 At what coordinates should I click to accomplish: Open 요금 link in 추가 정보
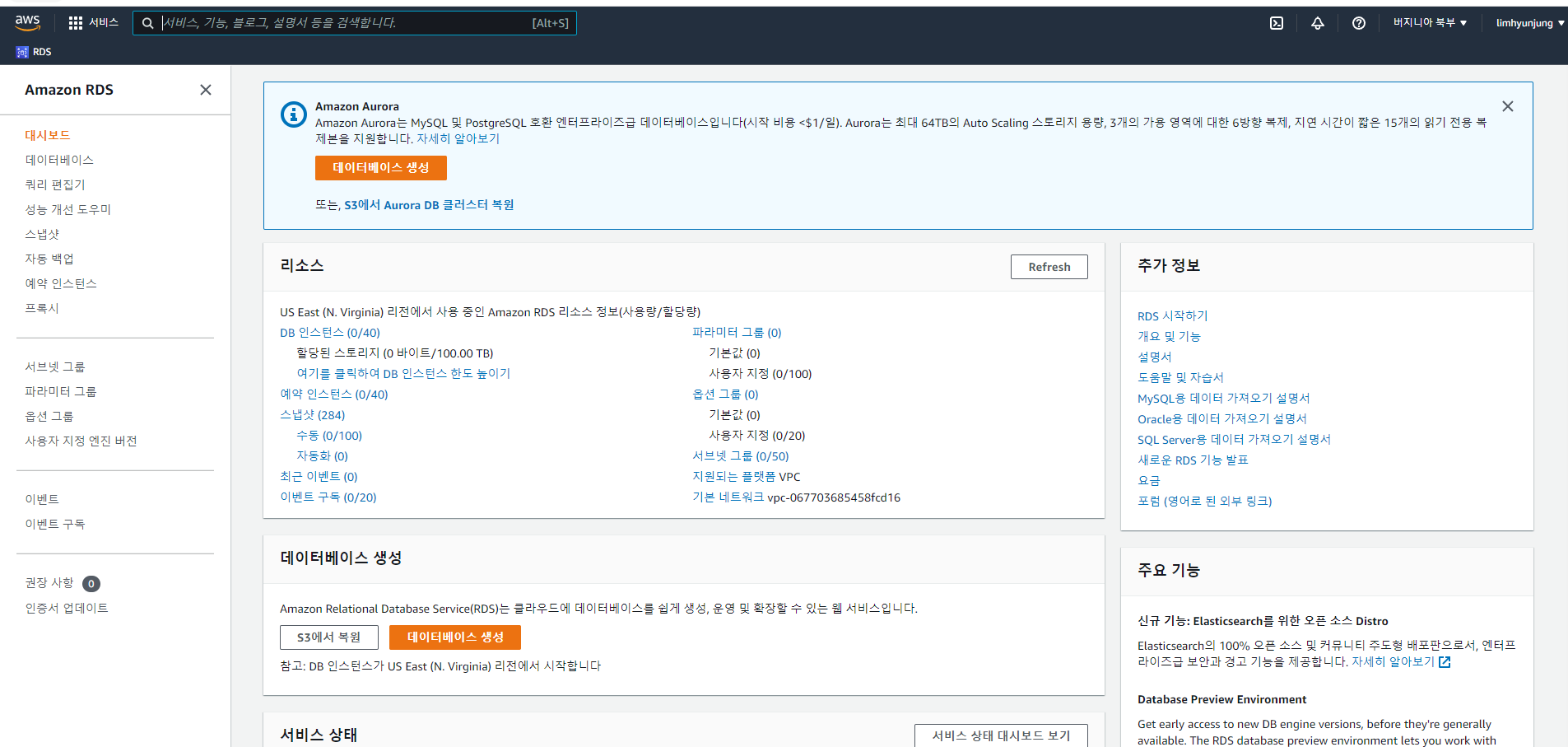click(x=1149, y=481)
